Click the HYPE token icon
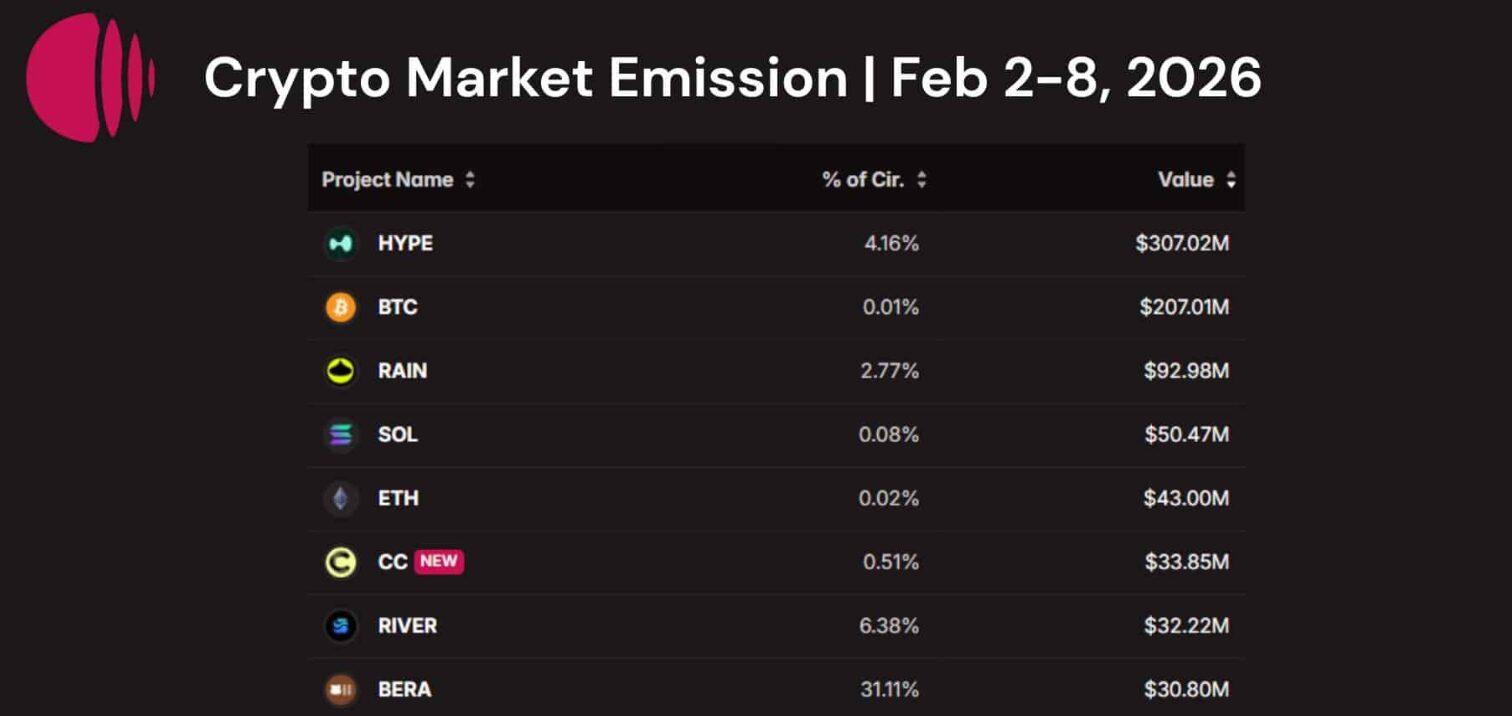 [x=341, y=243]
